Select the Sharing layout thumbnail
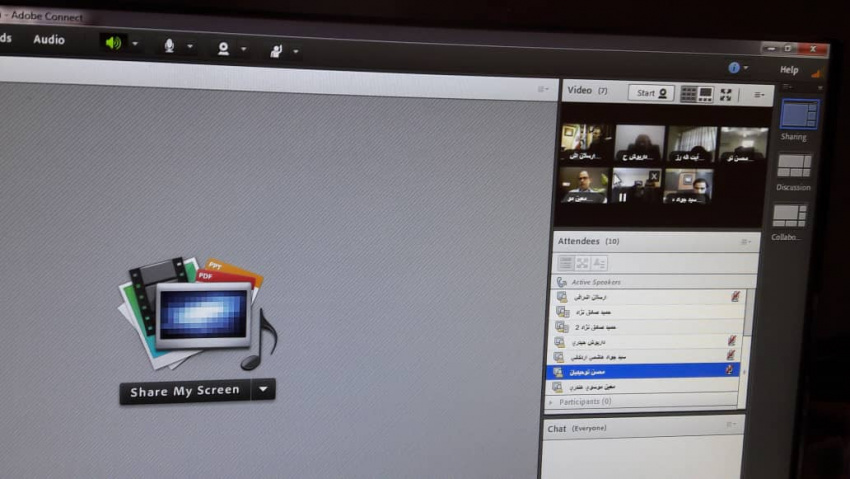Viewport: 850px width, 479px height. point(798,115)
